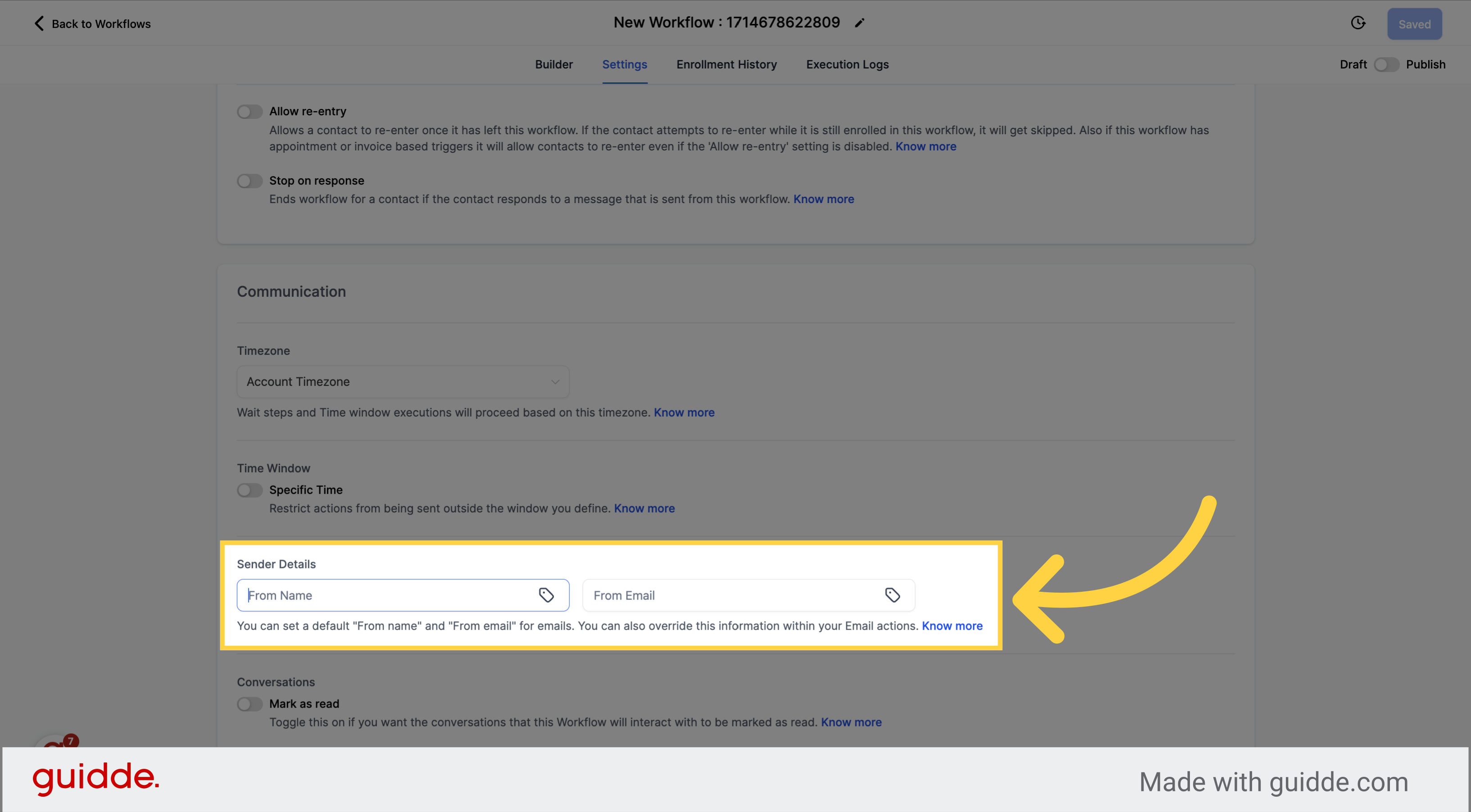Go Back to Workflows
Image resolution: width=1471 pixels, height=812 pixels.
tap(101, 24)
